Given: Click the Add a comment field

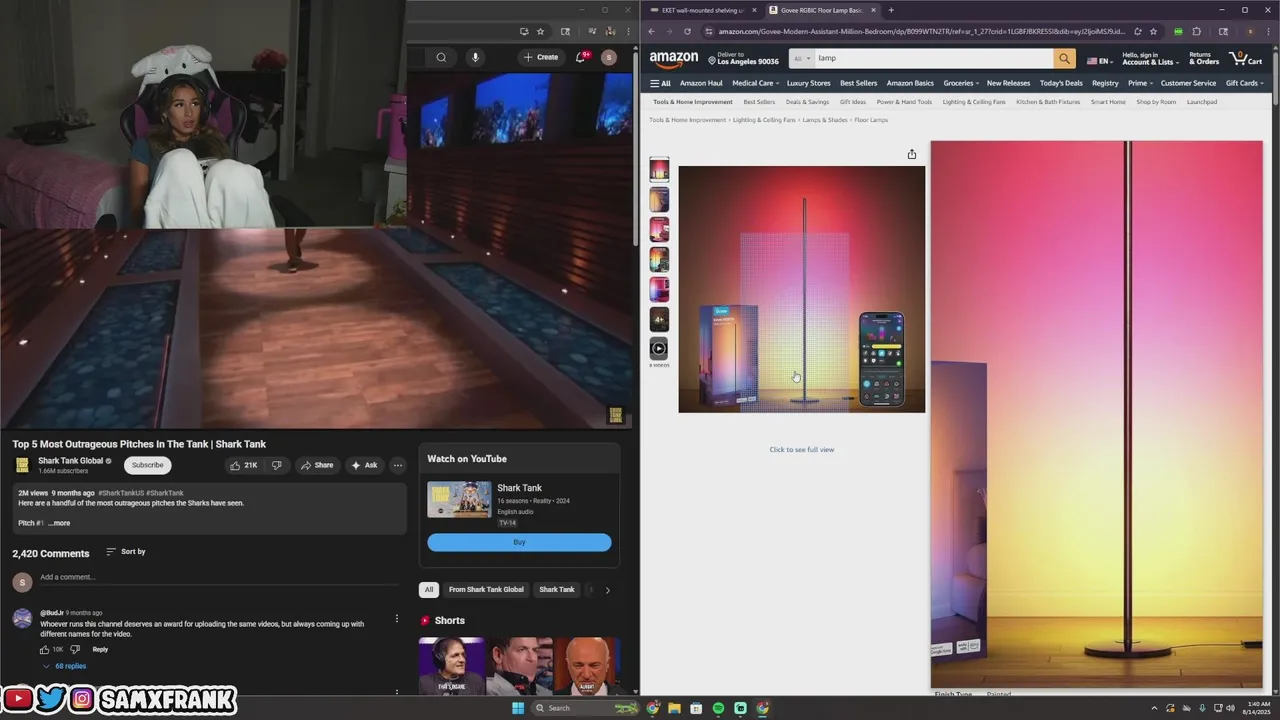Looking at the screenshot, I should pyautogui.click(x=219, y=578).
